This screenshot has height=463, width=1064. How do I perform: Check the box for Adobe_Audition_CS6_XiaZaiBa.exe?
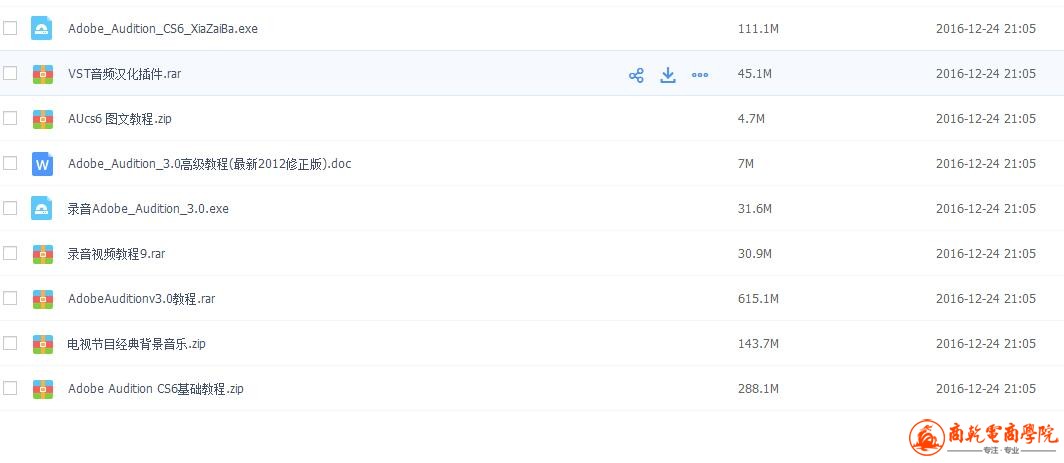click(10, 28)
